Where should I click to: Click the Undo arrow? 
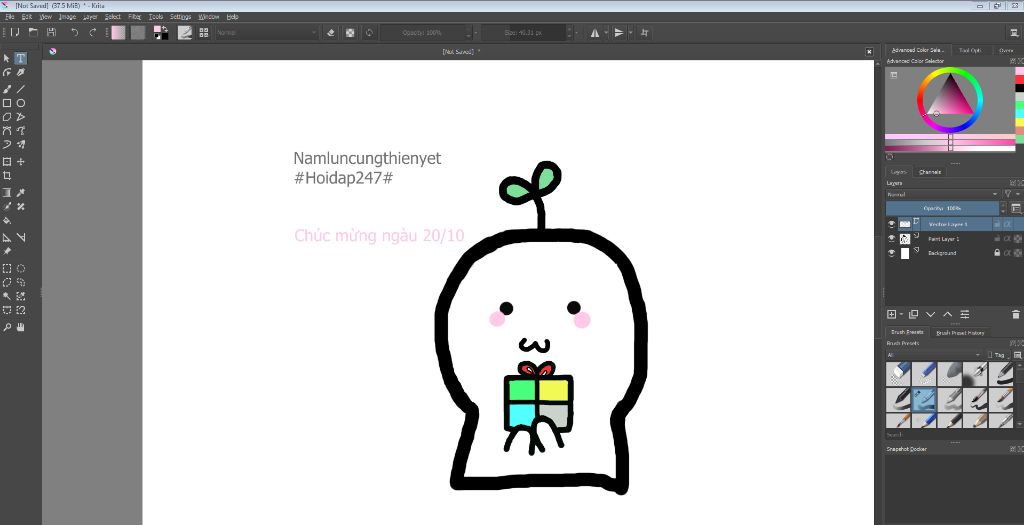[x=74, y=32]
